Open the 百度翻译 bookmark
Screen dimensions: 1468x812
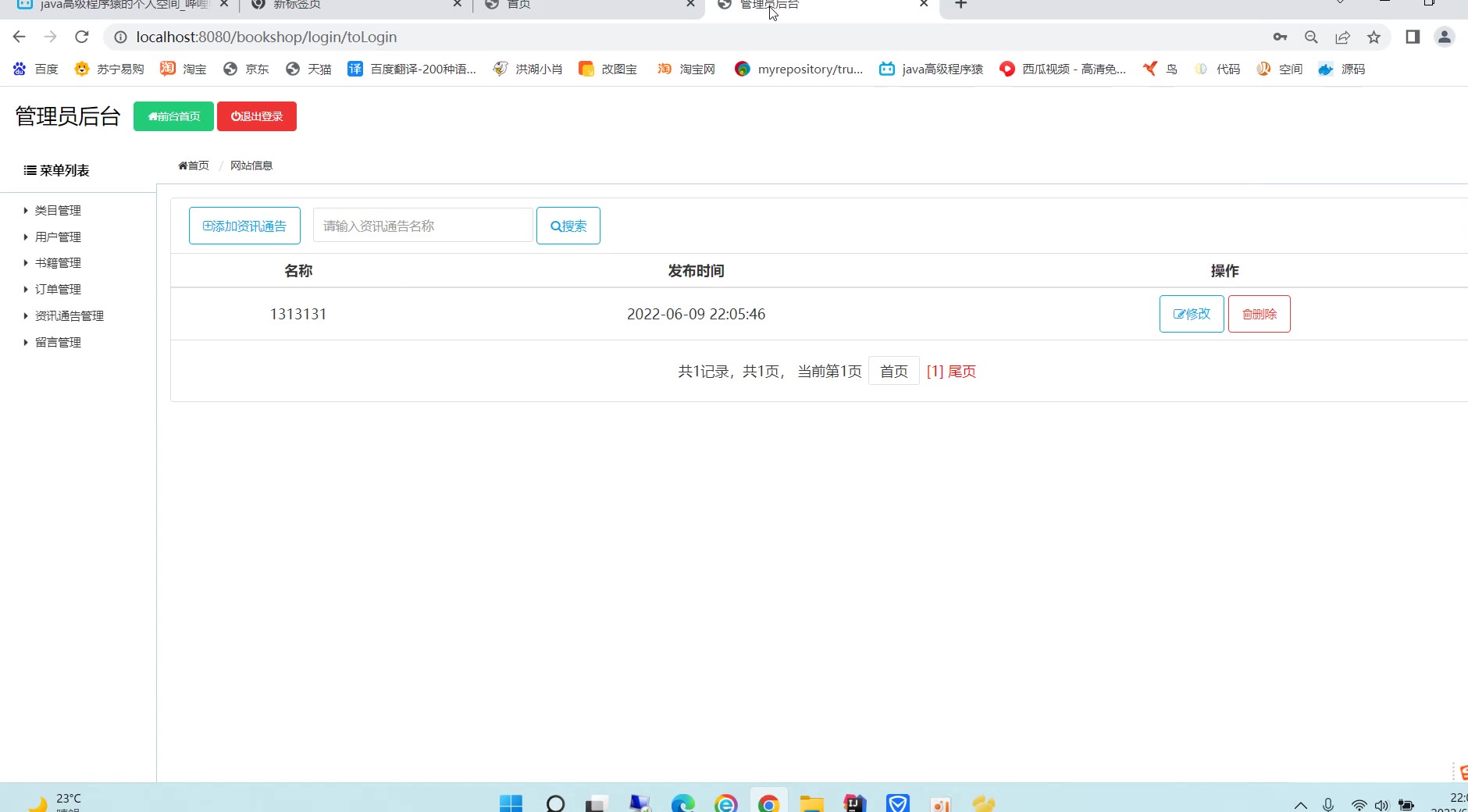click(412, 69)
